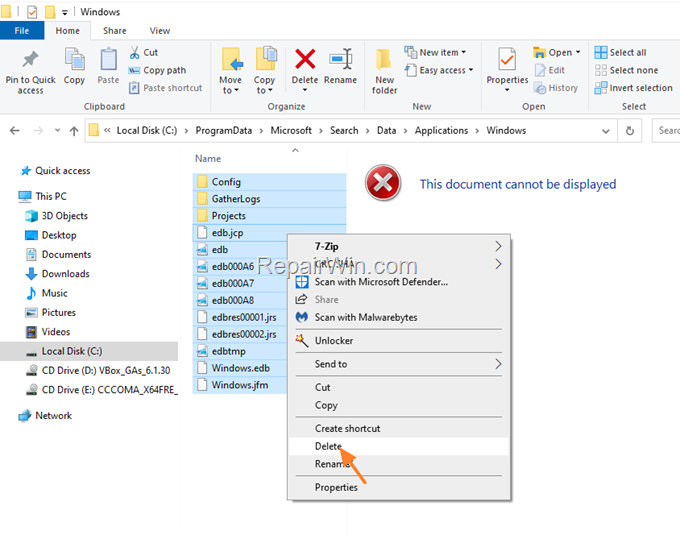Select the Home ribbon tab
680x535 pixels.
click(68, 31)
